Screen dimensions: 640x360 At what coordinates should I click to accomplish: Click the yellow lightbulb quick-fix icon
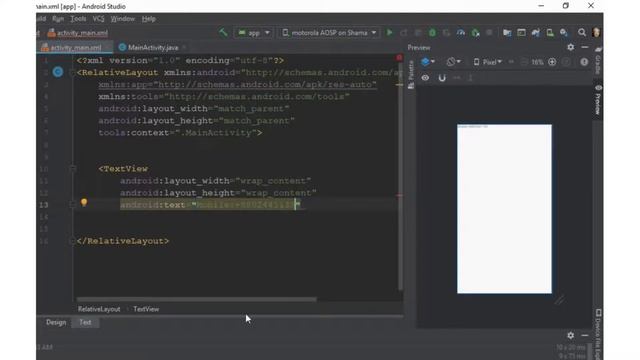84,203
